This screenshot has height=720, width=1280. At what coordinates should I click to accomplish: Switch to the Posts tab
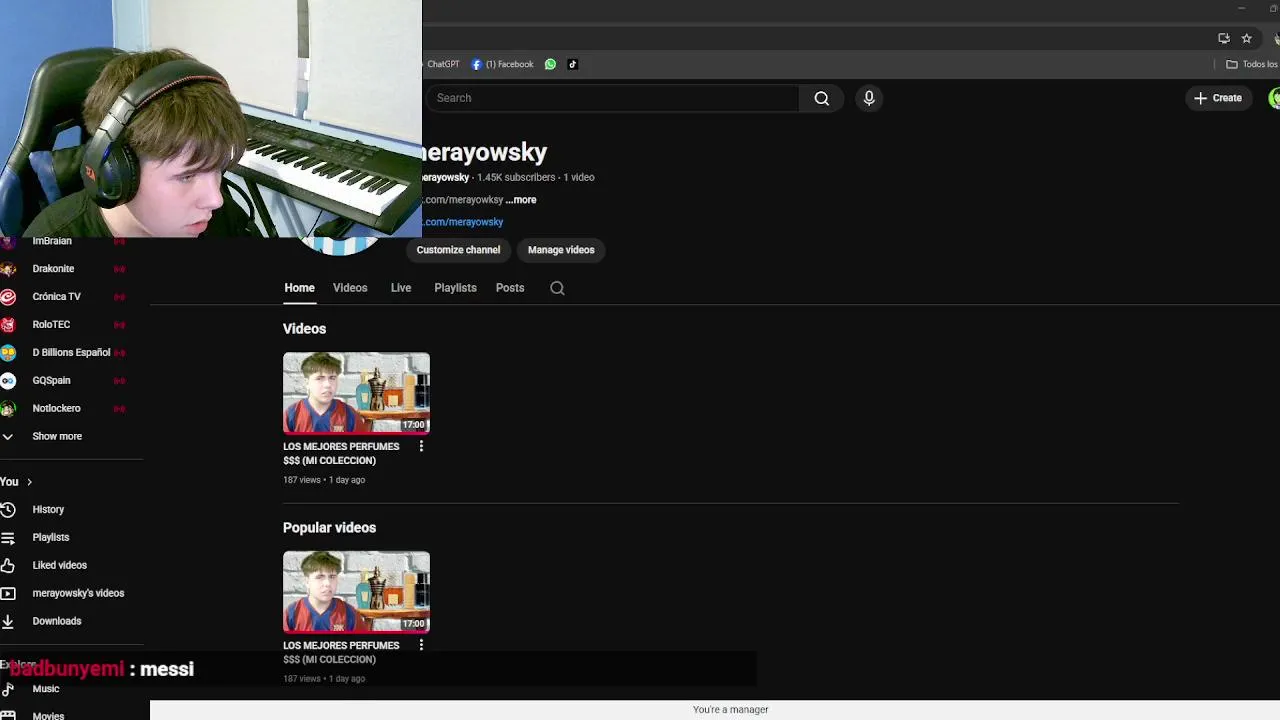point(510,288)
